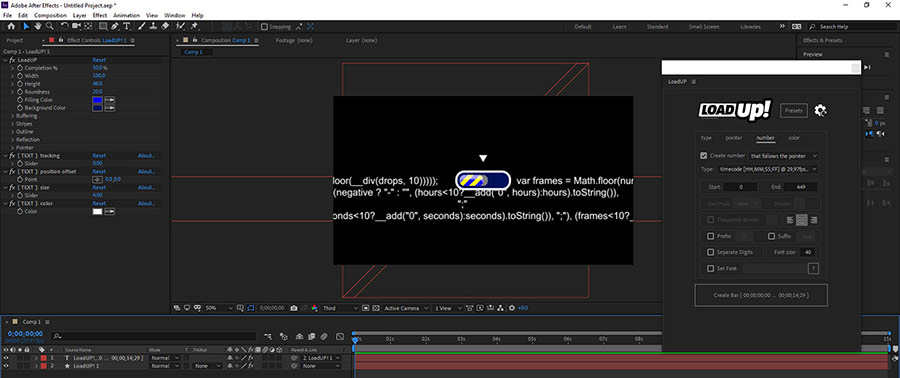Choose center text alignment in LoadUP
This screenshot has height=378, width=900.
coord(802,220)
